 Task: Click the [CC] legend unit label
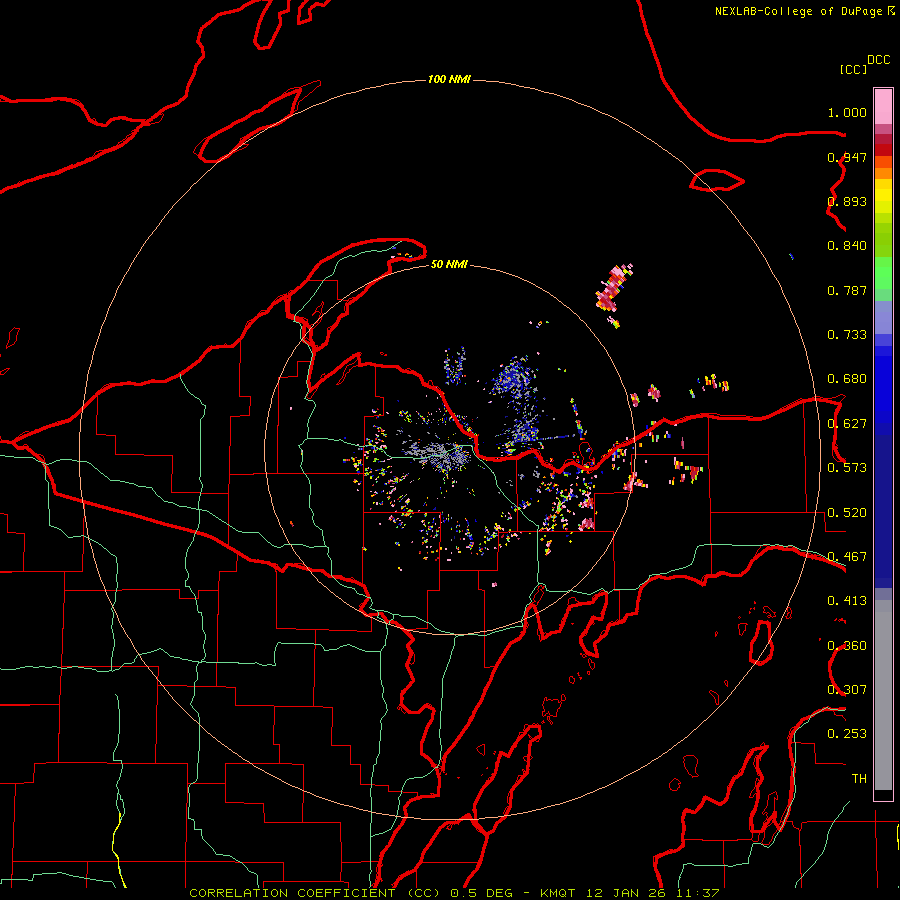point(853,69)
